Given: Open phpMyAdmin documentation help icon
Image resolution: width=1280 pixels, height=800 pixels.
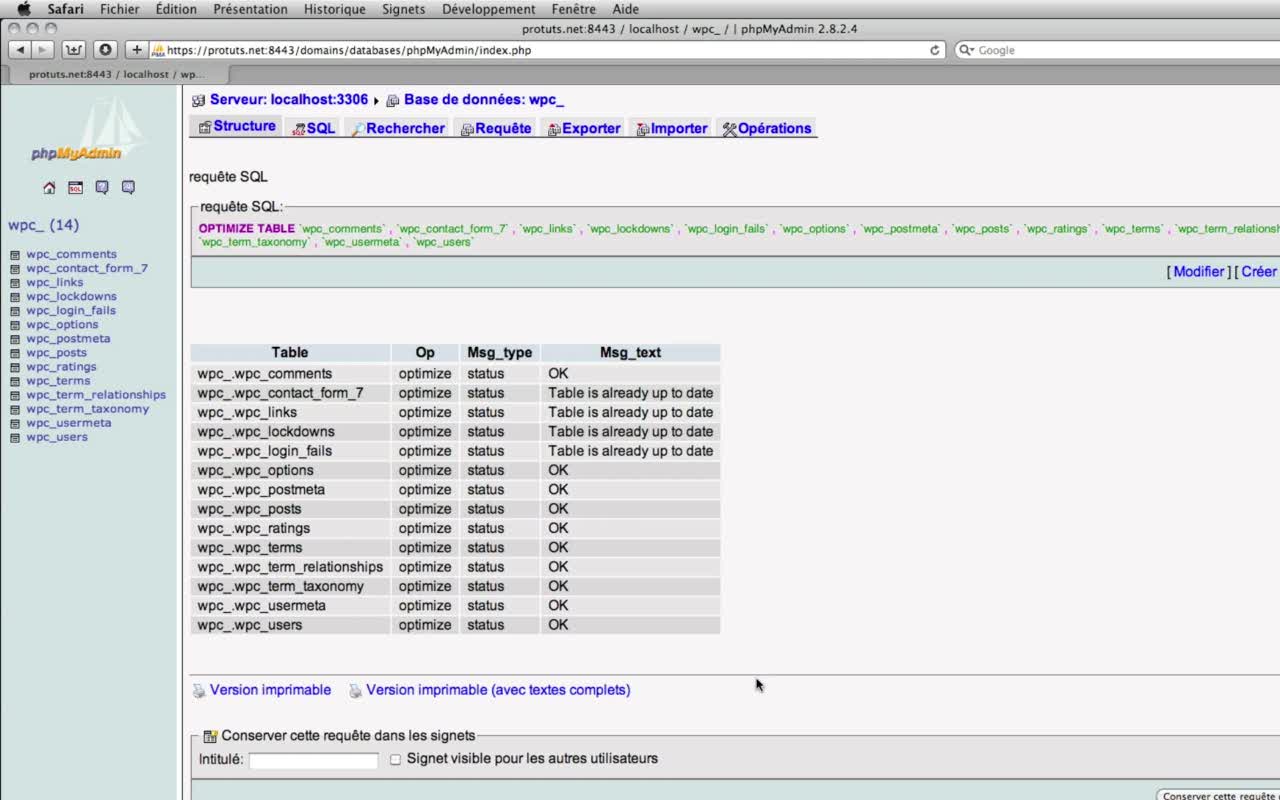Looking at the screenshot, I should click(x=102, y=187).
